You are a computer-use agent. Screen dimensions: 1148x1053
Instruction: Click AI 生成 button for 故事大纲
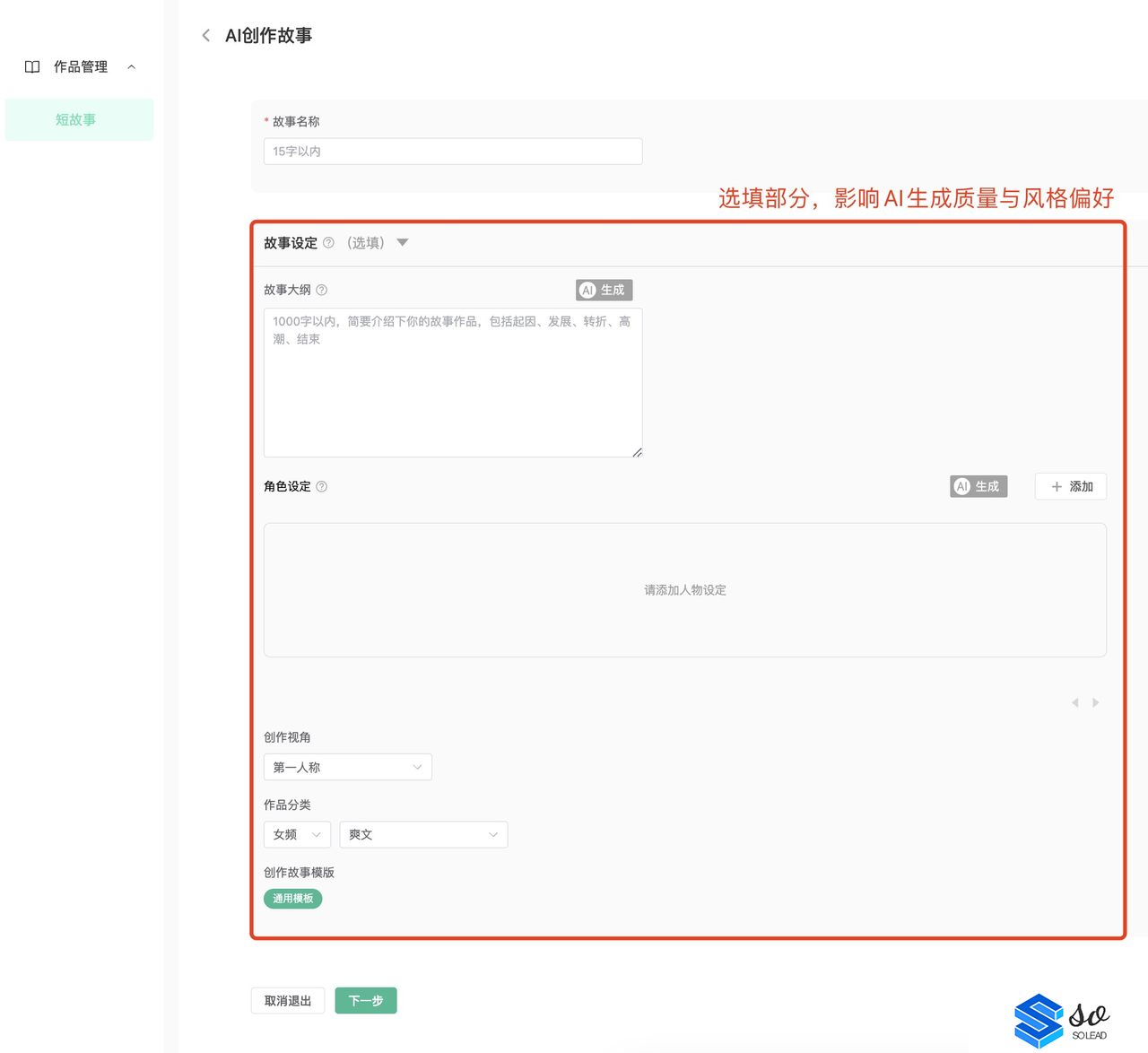tap(604, 290)
